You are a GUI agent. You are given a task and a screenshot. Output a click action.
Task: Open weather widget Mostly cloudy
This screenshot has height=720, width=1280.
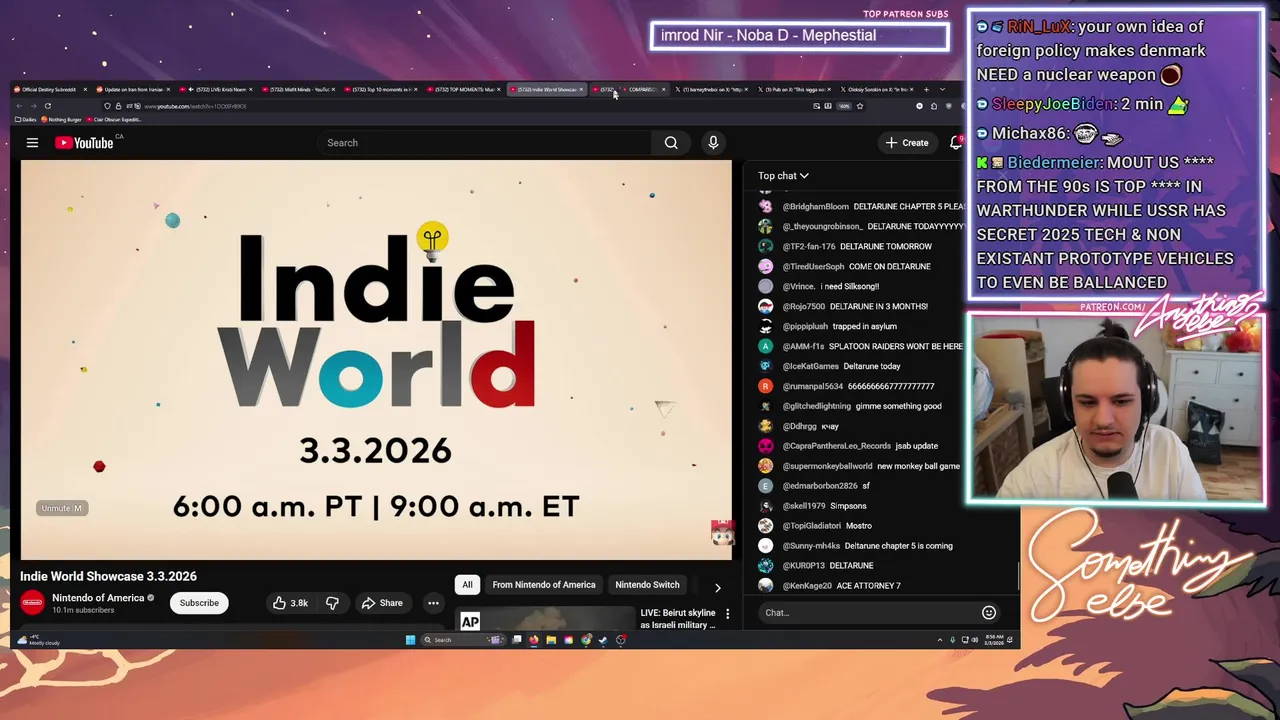coord(38,640)
